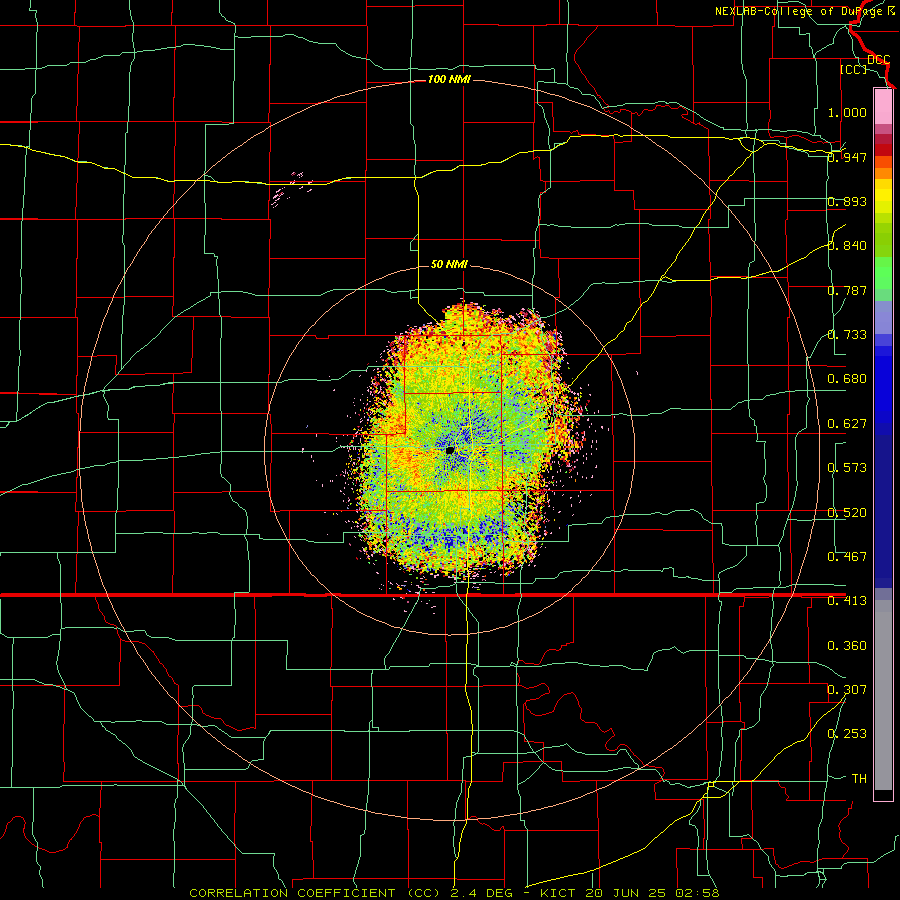
Task: Click the 0.307 scale label
Action: click(x=847, y=690)
